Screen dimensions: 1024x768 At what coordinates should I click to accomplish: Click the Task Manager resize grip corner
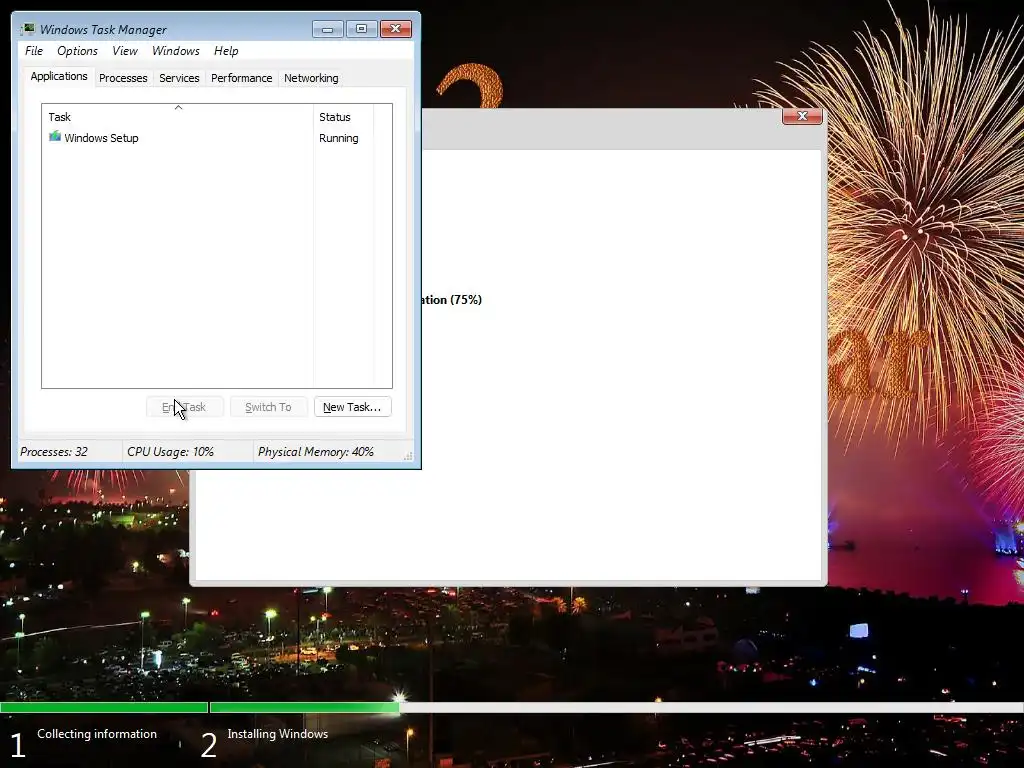pos(408,456)
